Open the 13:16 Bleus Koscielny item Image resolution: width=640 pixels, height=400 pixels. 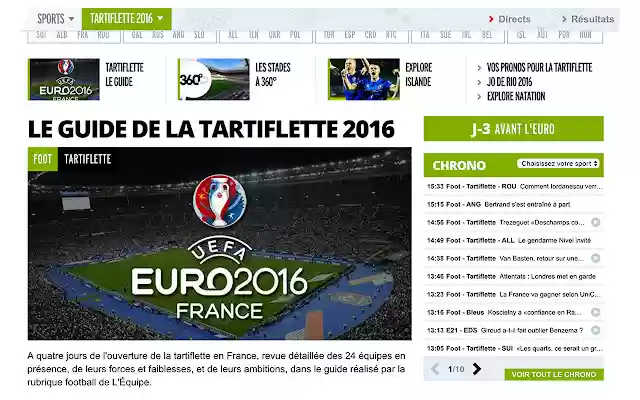click(506, 312)
